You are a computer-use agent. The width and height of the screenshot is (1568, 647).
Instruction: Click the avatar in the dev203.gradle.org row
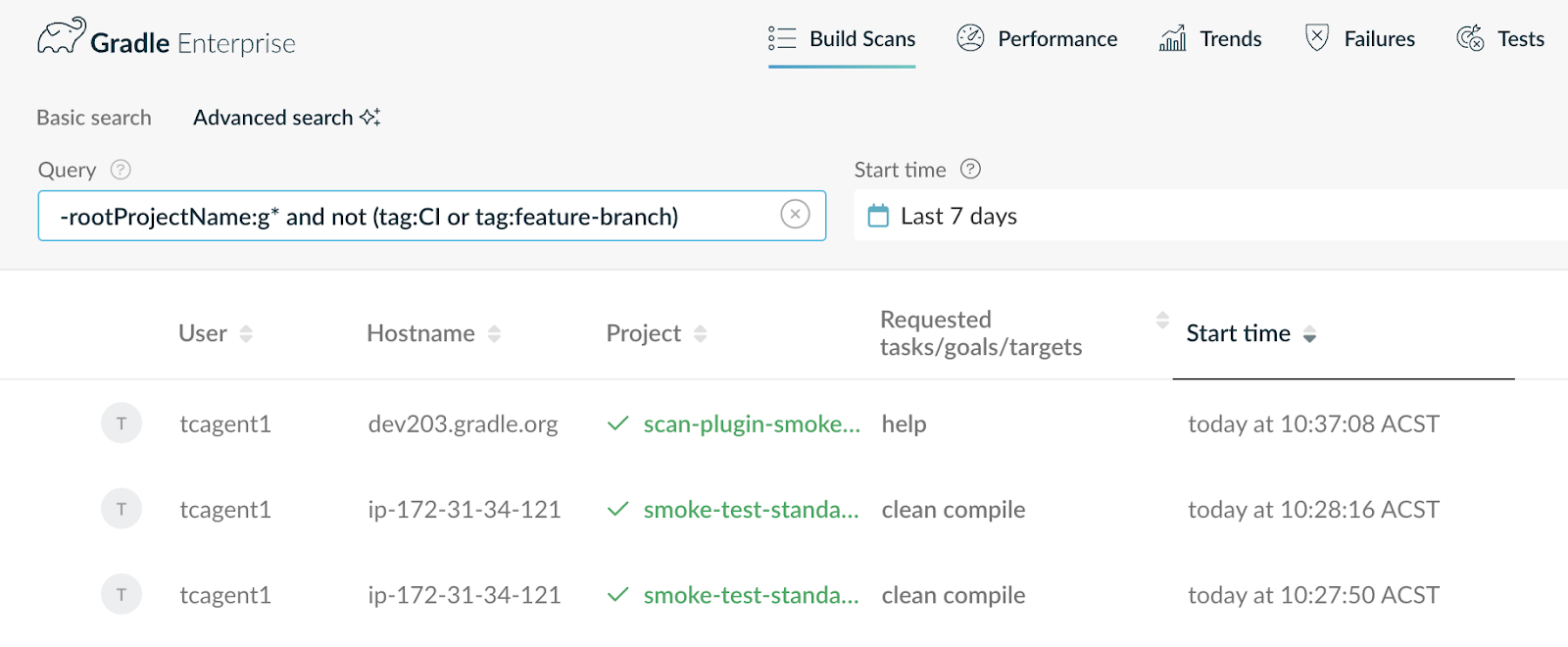pyautogui.click(x=122, y=423)
